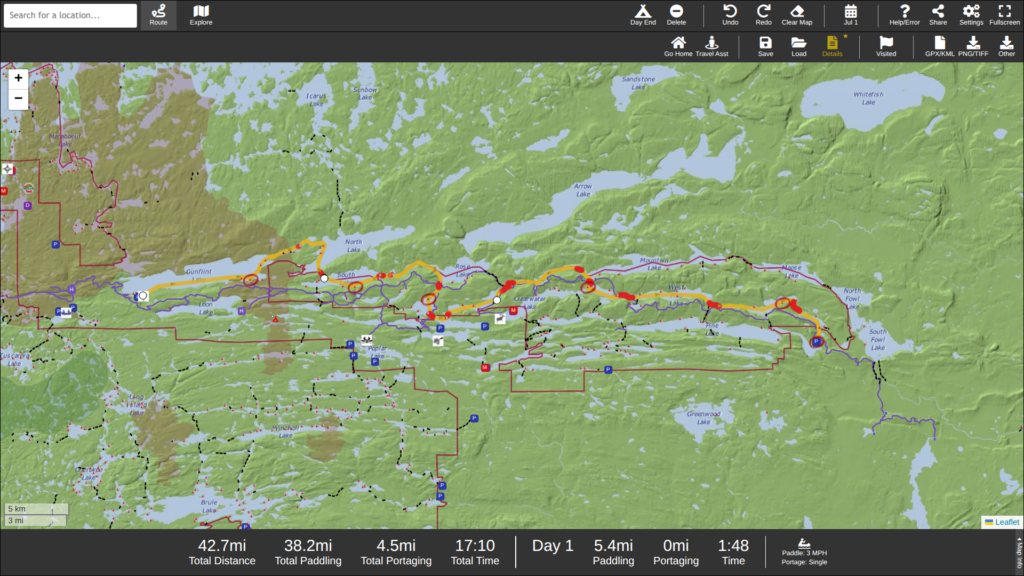Zoom out the map

tap(18, 99)
